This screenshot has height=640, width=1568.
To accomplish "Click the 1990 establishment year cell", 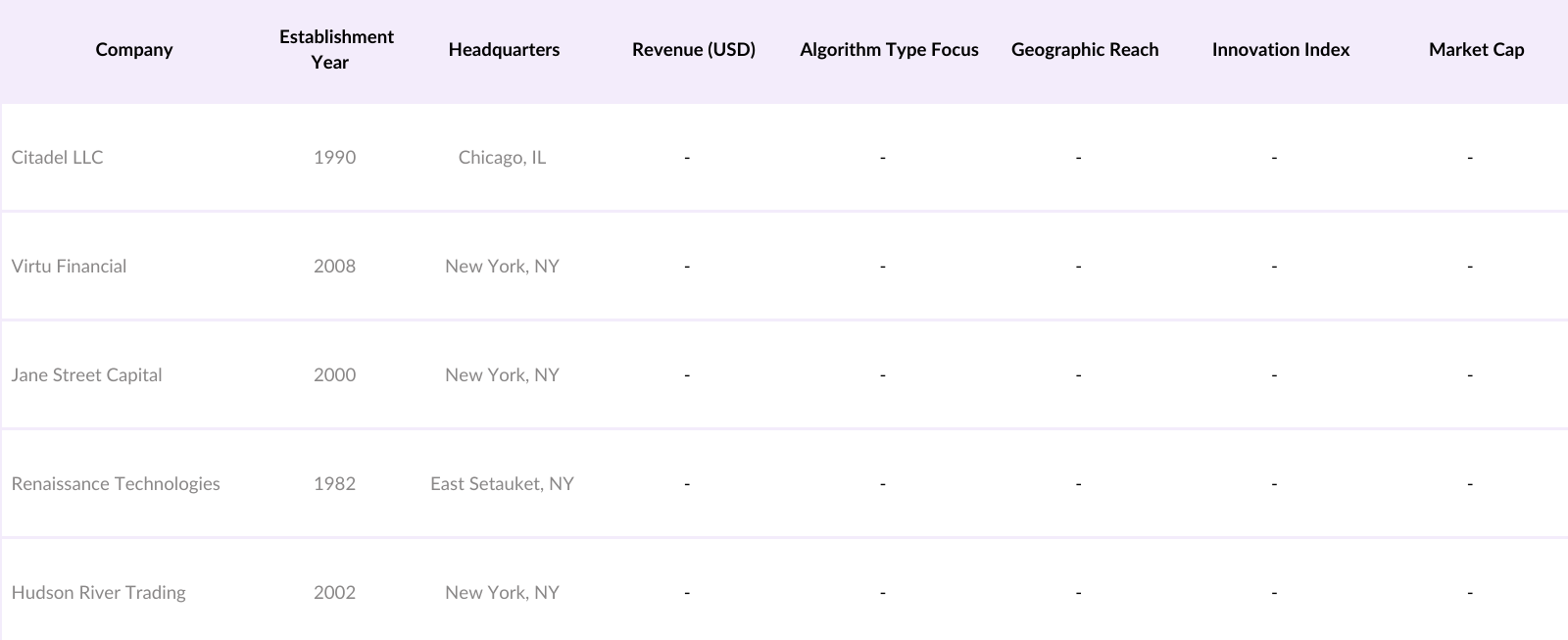I will pos(334,158).
